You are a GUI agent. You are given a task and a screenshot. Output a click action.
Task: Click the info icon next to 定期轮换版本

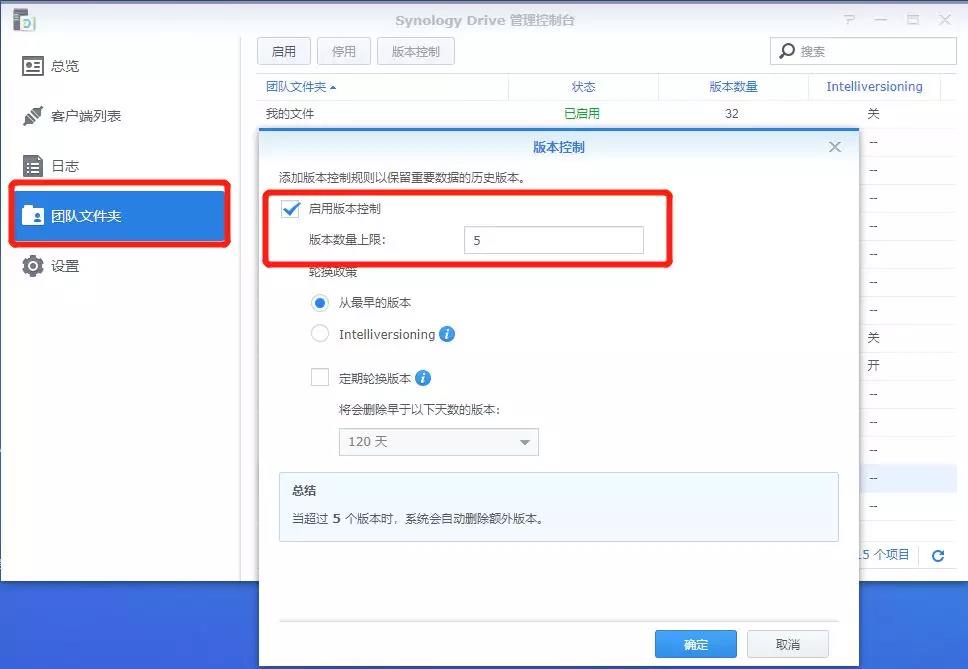click(423, 378)
